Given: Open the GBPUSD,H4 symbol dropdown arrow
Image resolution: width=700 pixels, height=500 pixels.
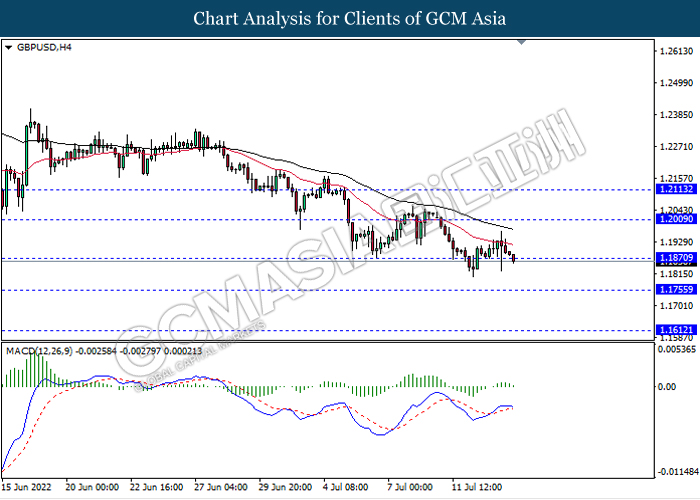Looking at the screenshot, I should tap(8, 47).
